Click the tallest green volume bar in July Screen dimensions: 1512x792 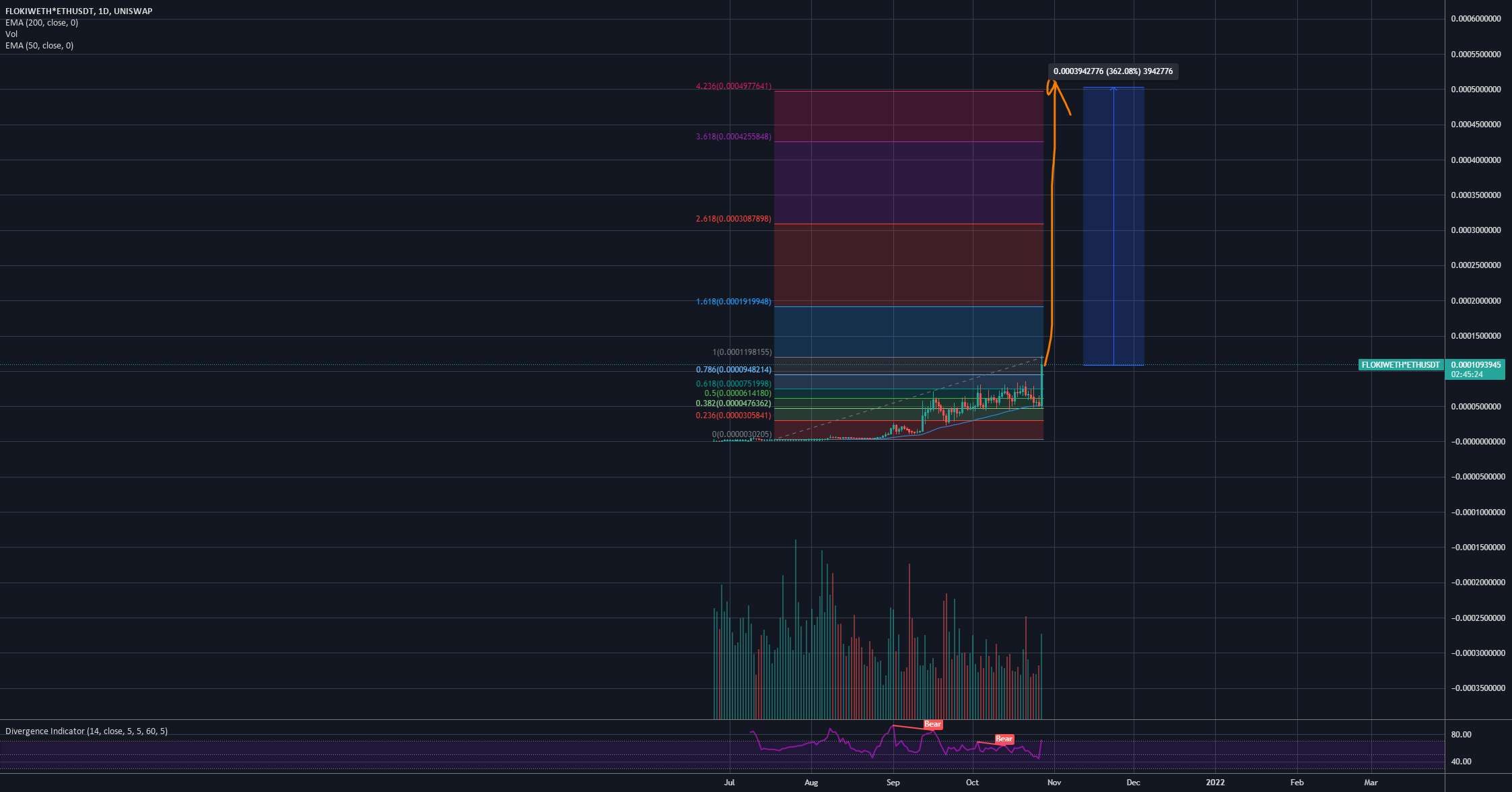pyautogui.click(x=796, y=629)
